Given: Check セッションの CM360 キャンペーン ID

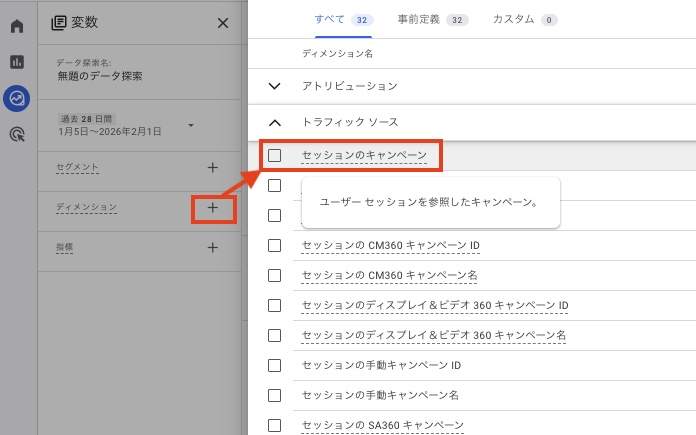Looking at the screenshot, I should (x=274, y=245).
